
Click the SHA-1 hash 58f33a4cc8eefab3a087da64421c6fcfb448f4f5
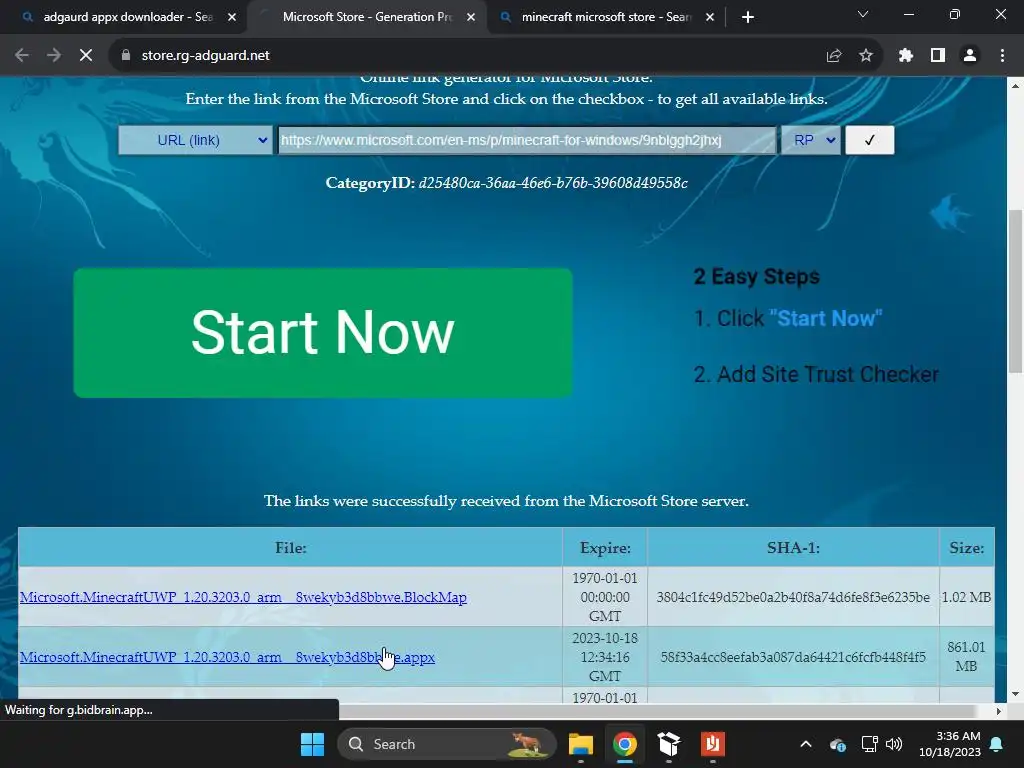(793, 657)
